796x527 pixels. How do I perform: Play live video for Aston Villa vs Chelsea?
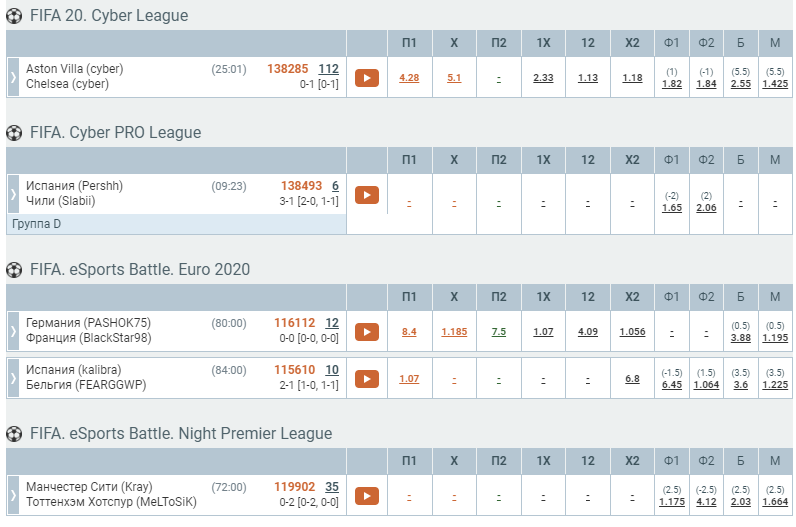tap(367, 78)
